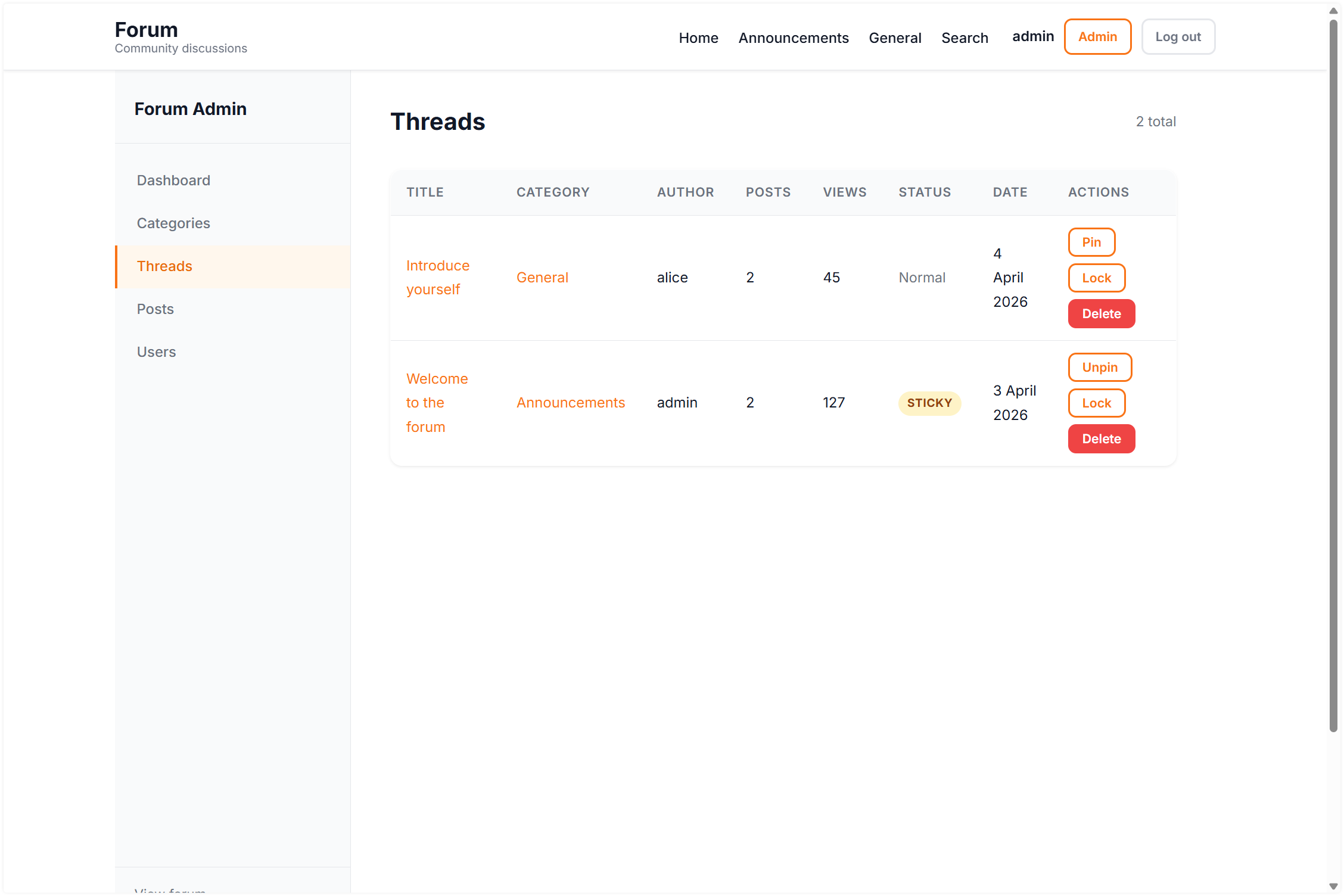This screenshot has height=896, width=1344.
Task: Open the General forum from the navbar
Action: click(895, 38)
